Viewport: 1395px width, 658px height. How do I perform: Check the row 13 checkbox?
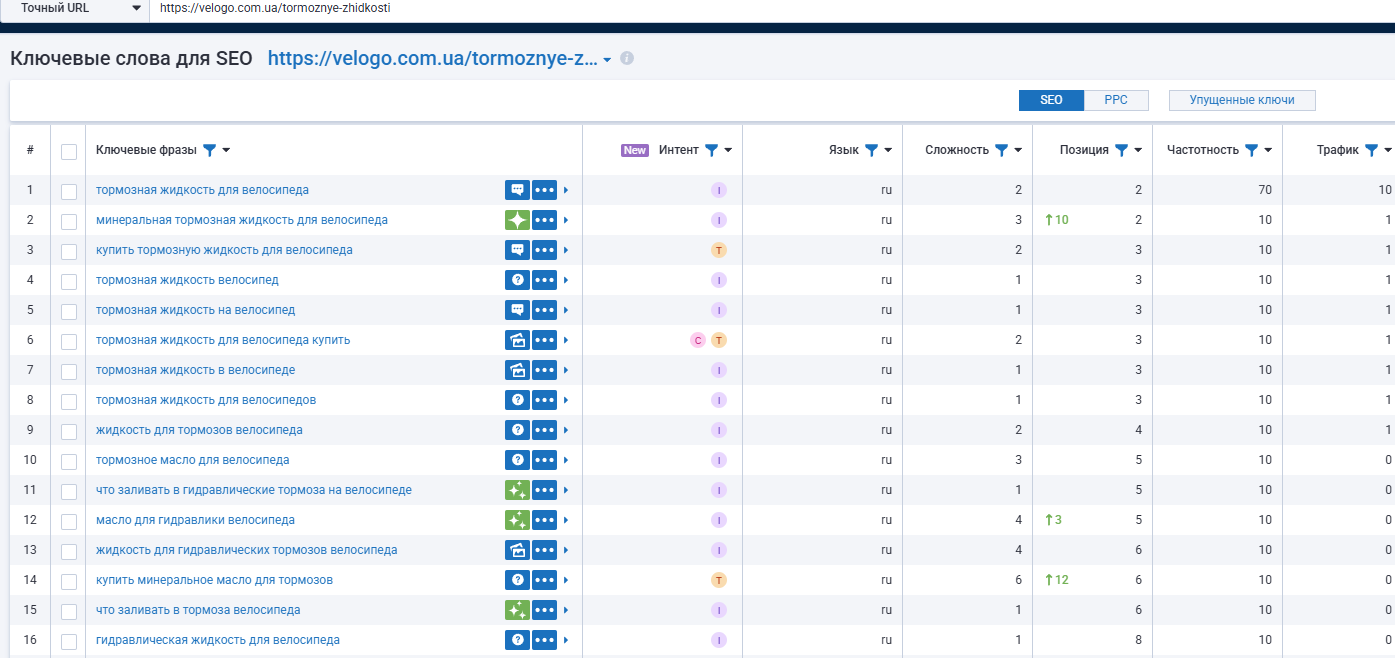click(x=69, y=551)
